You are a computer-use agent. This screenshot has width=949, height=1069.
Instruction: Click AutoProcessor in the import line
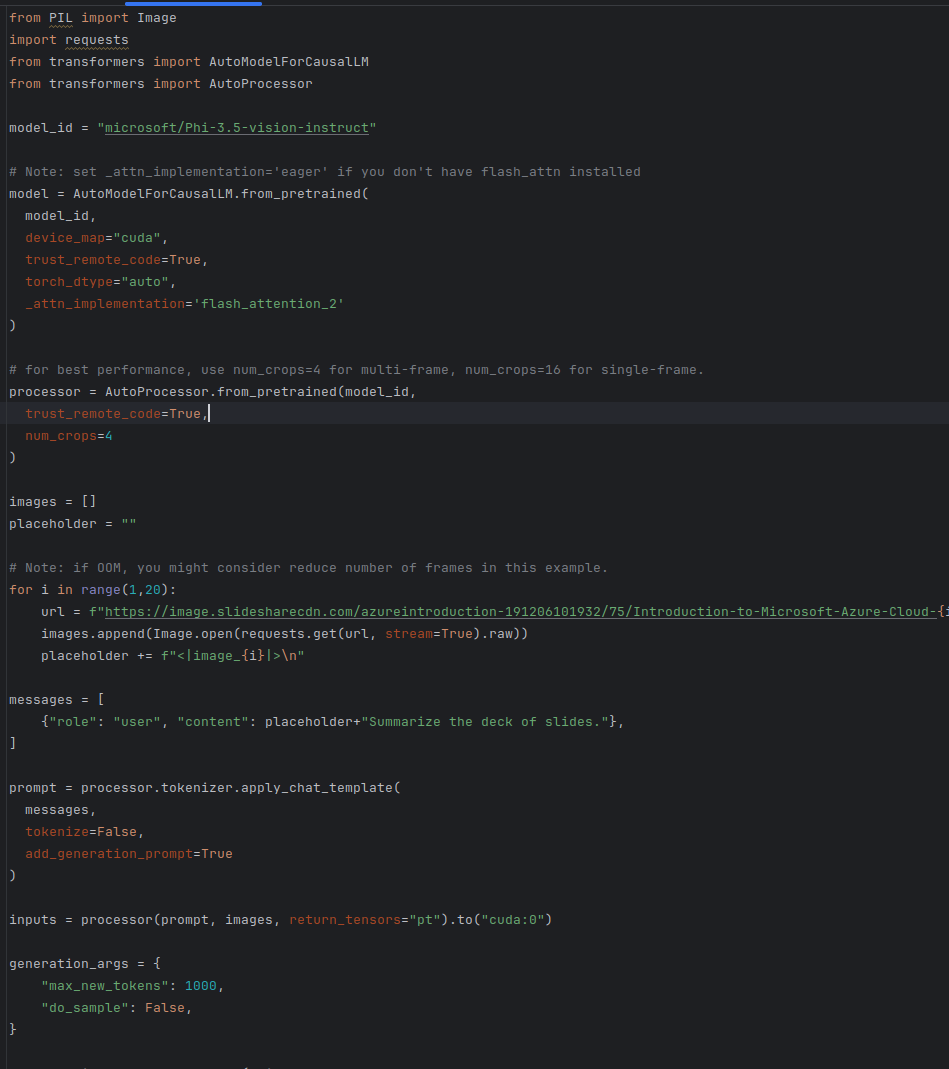click(x=260, y=84)
